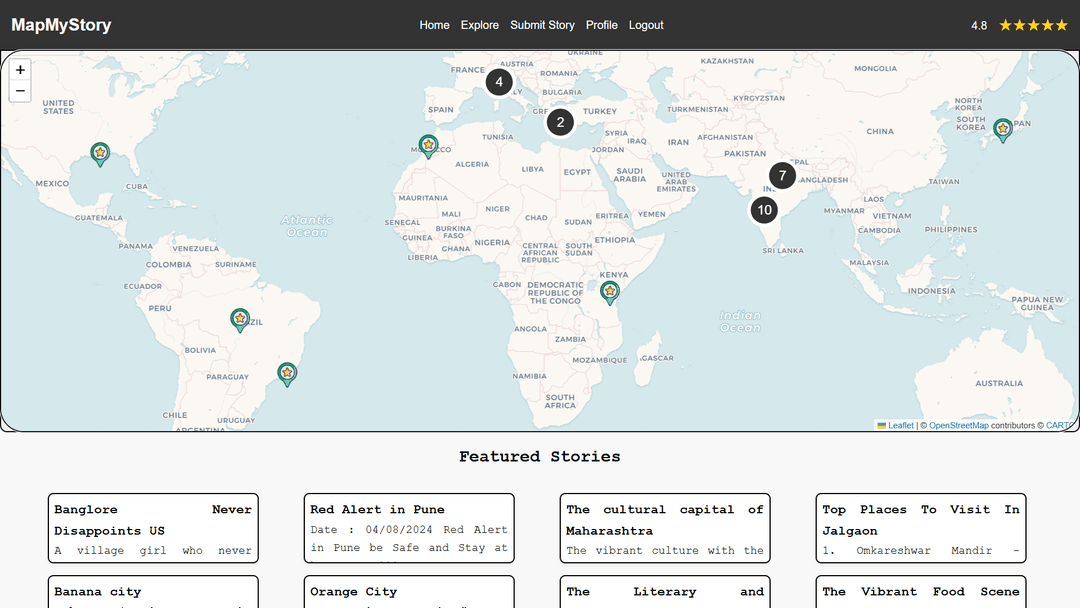Open the Red Alert in Pune story card

point(409,528)
